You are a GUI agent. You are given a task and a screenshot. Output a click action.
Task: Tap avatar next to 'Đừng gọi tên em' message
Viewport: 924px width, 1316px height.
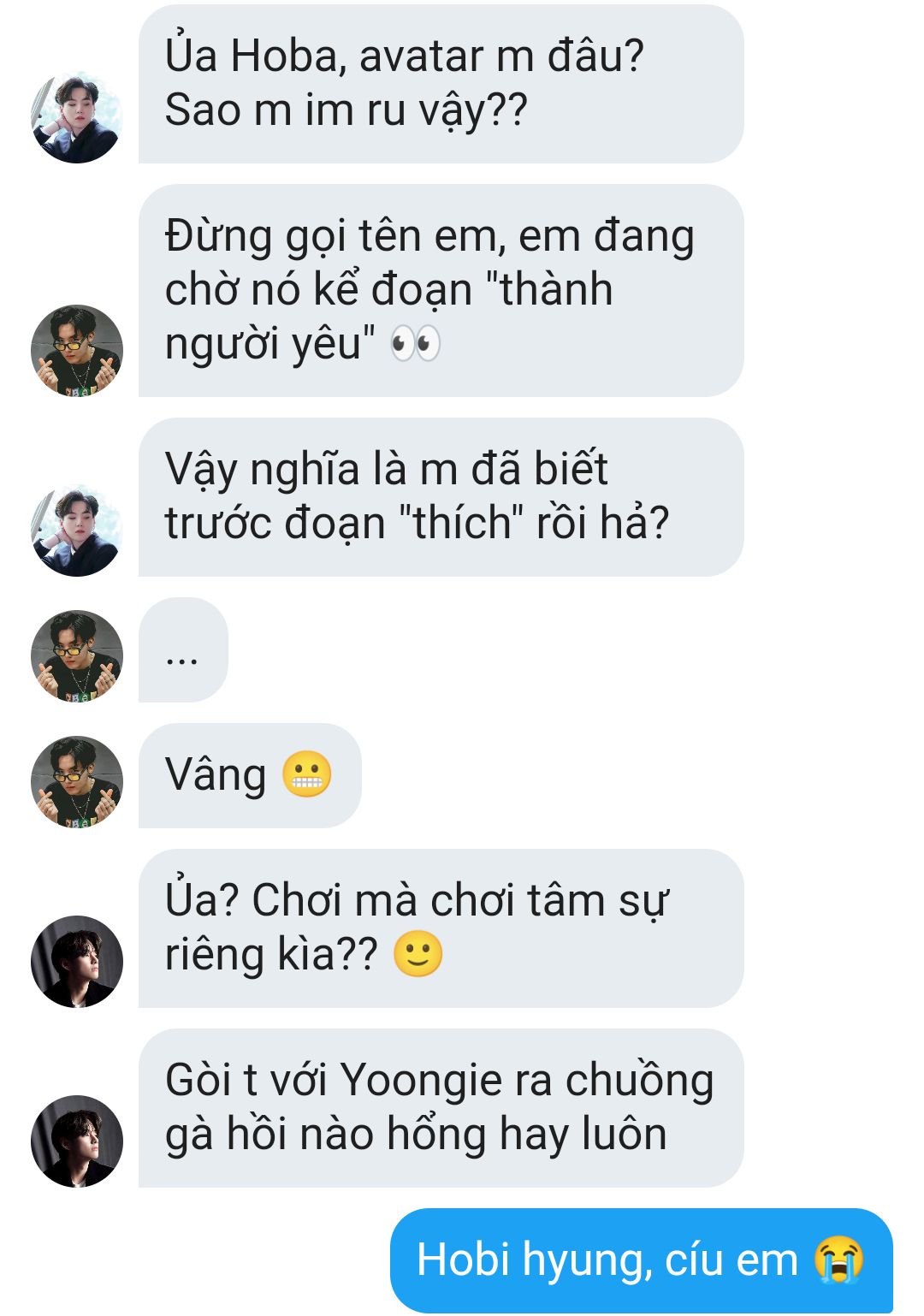77,351
